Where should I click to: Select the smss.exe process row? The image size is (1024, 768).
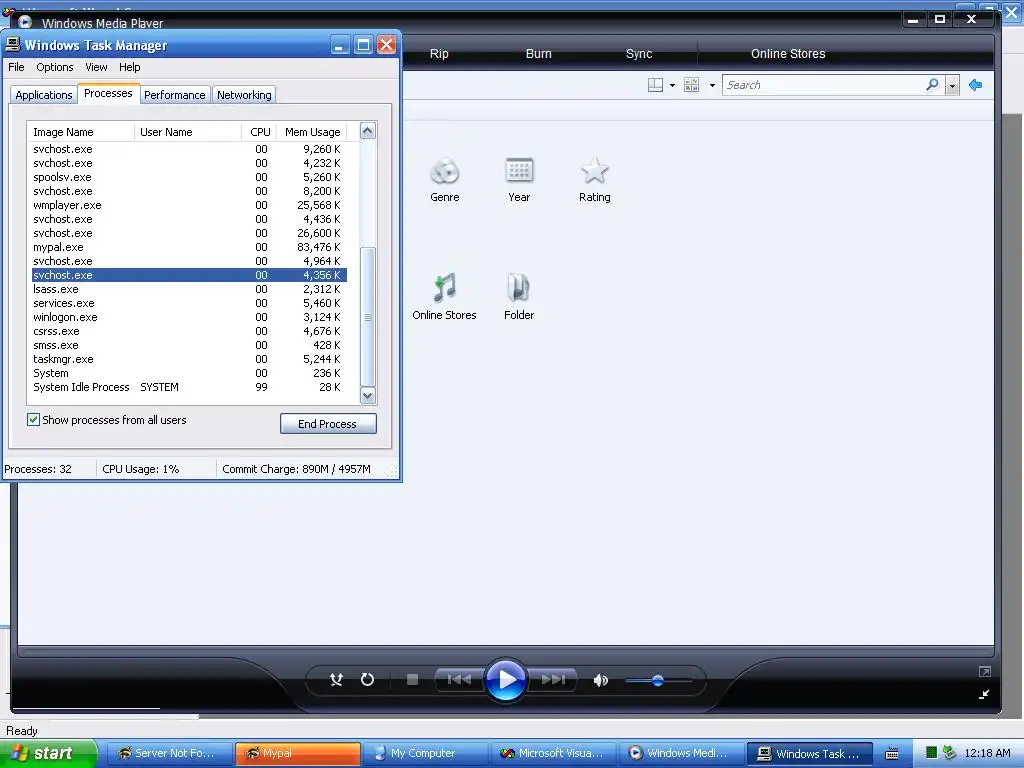188,345
